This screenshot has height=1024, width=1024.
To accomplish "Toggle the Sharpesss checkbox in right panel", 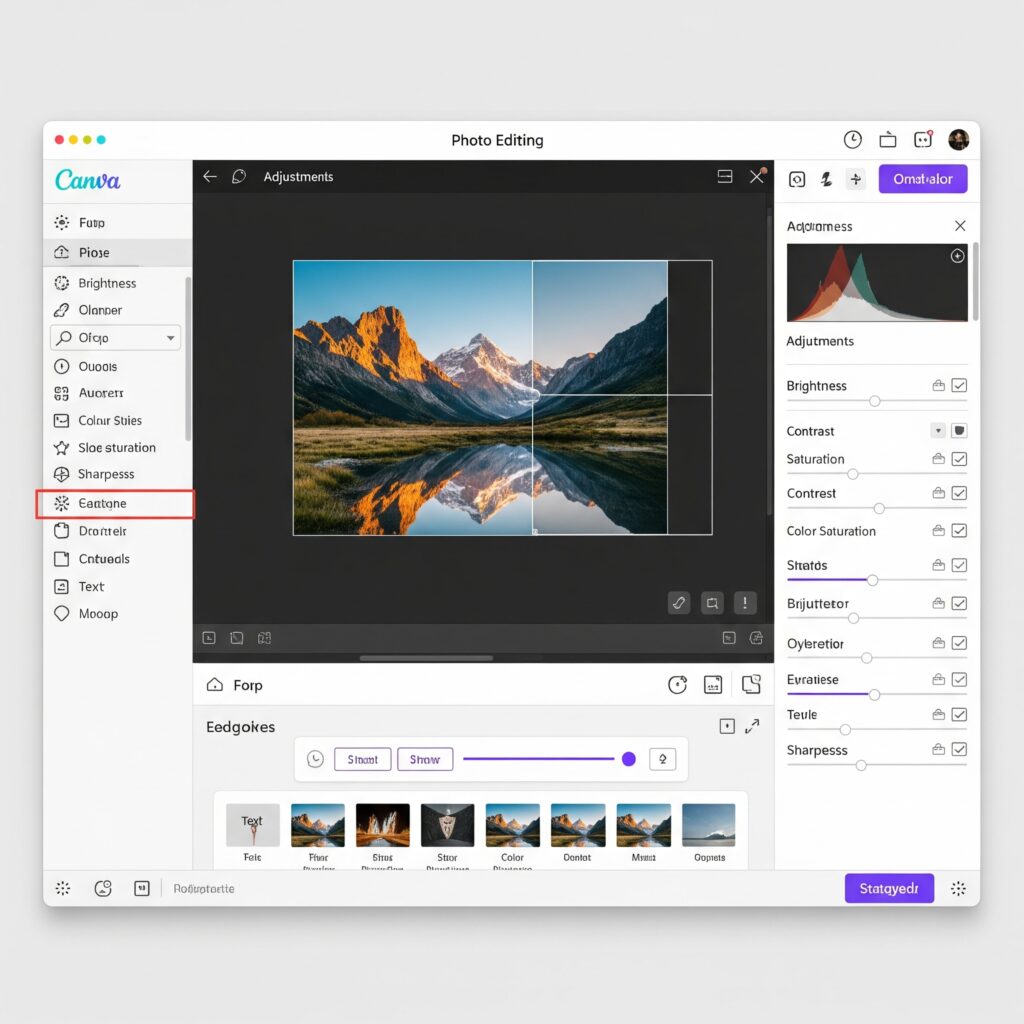I will coord(959,749).
